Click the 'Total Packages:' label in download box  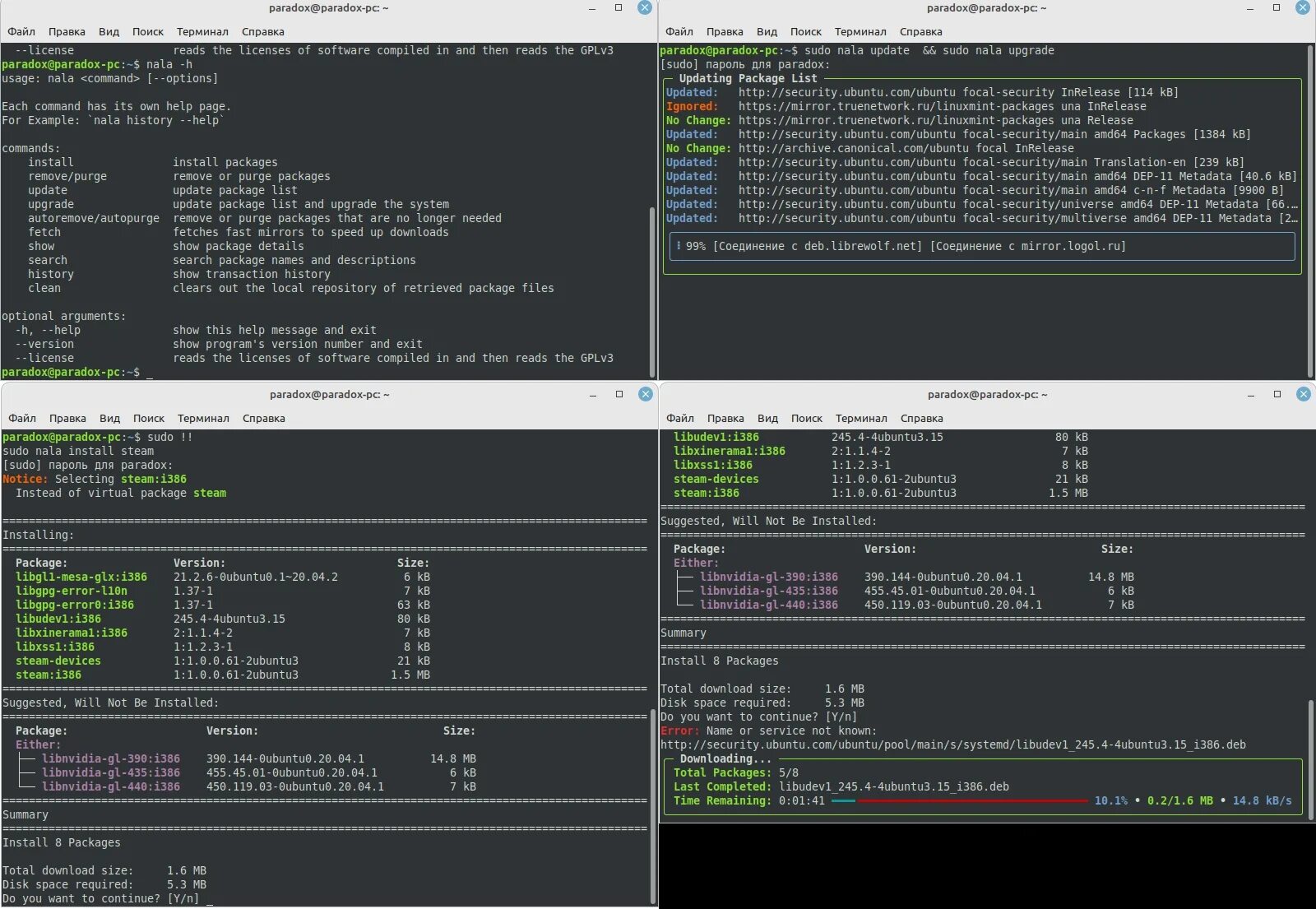(723, 772)
